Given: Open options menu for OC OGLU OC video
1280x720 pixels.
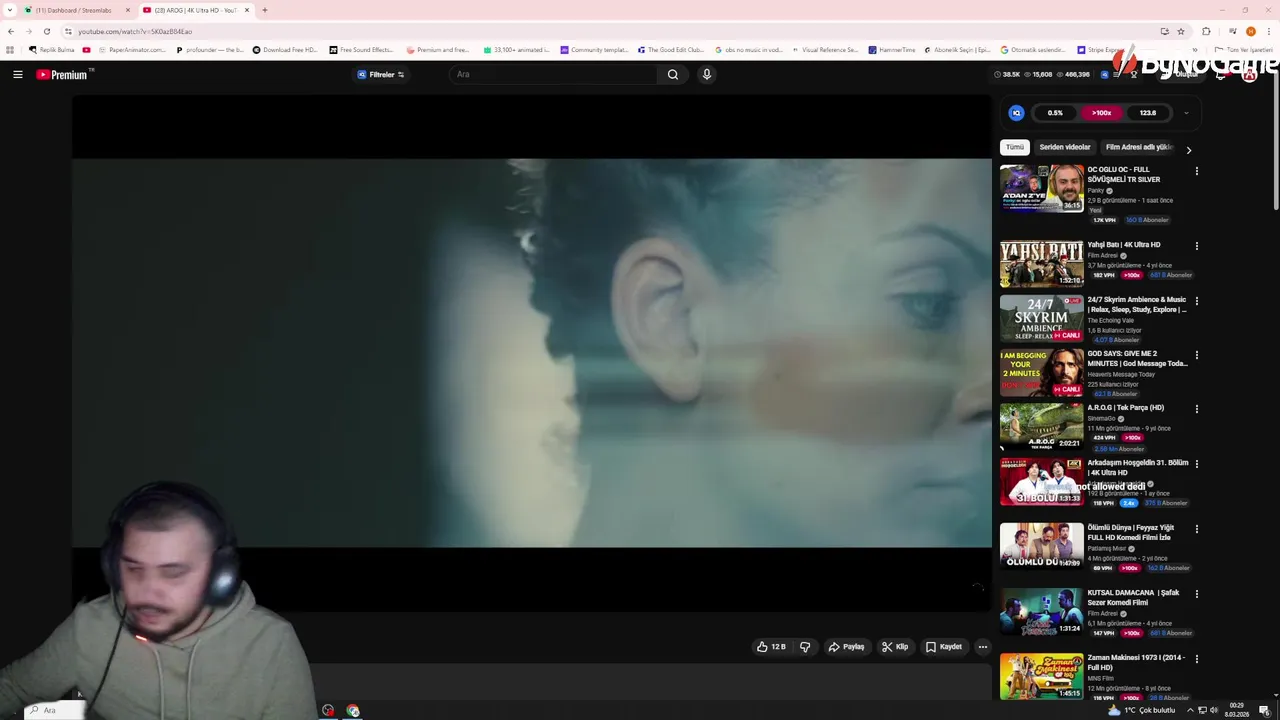Looking at the screenshot, I should 1196,171.
